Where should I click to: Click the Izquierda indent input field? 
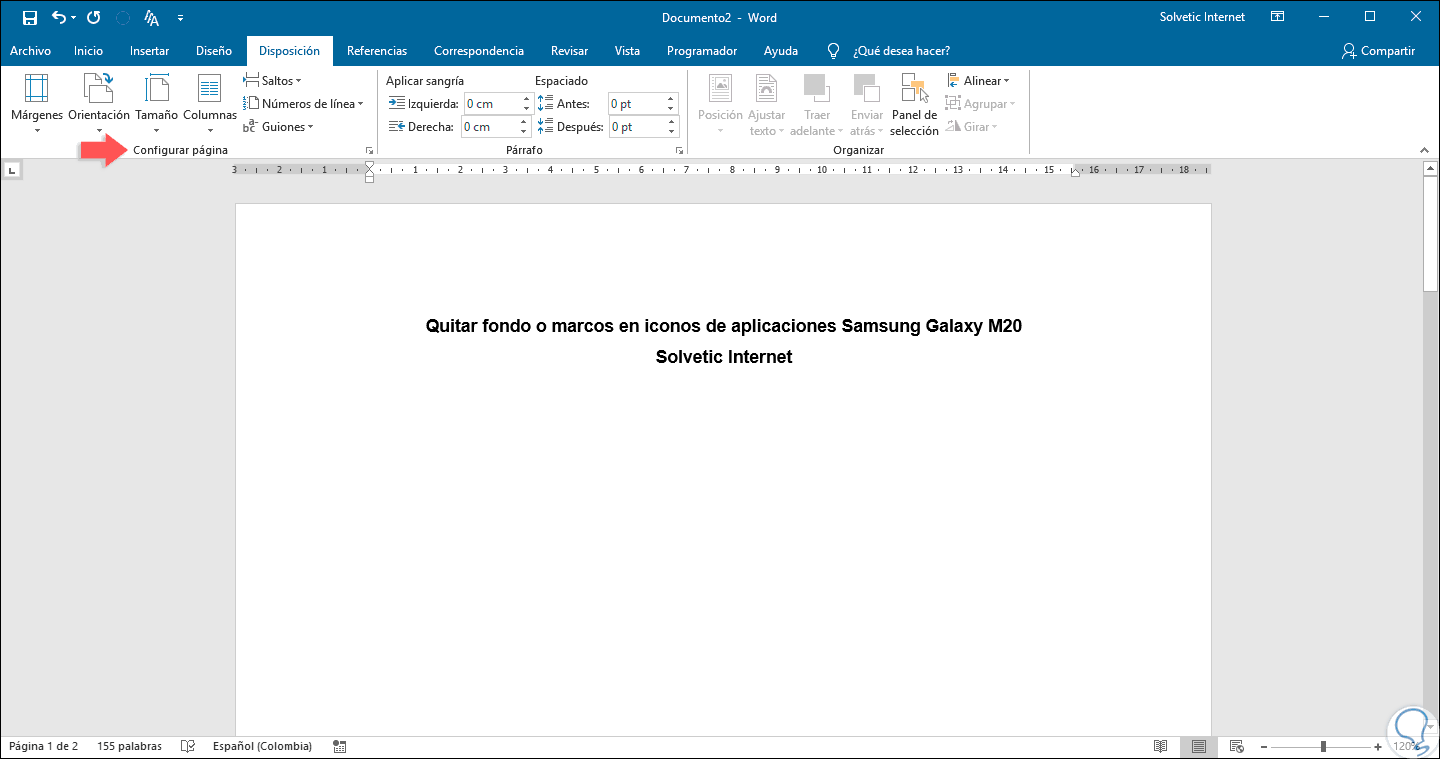[490, 104]
